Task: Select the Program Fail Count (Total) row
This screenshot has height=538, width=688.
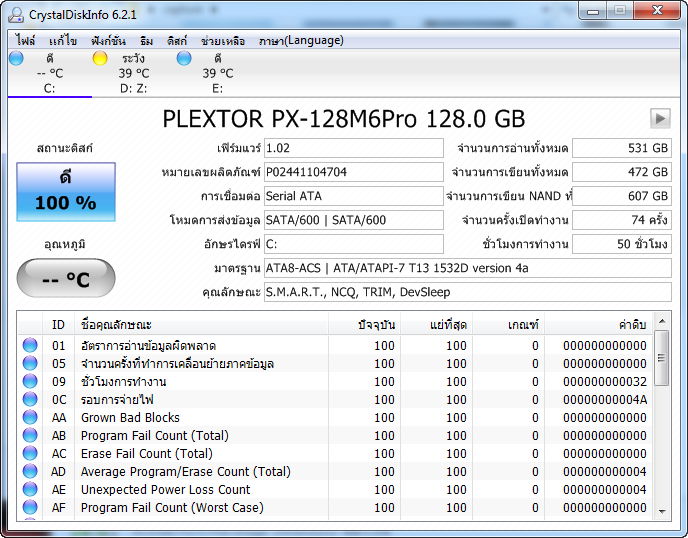Action: [x=335, y=435]
